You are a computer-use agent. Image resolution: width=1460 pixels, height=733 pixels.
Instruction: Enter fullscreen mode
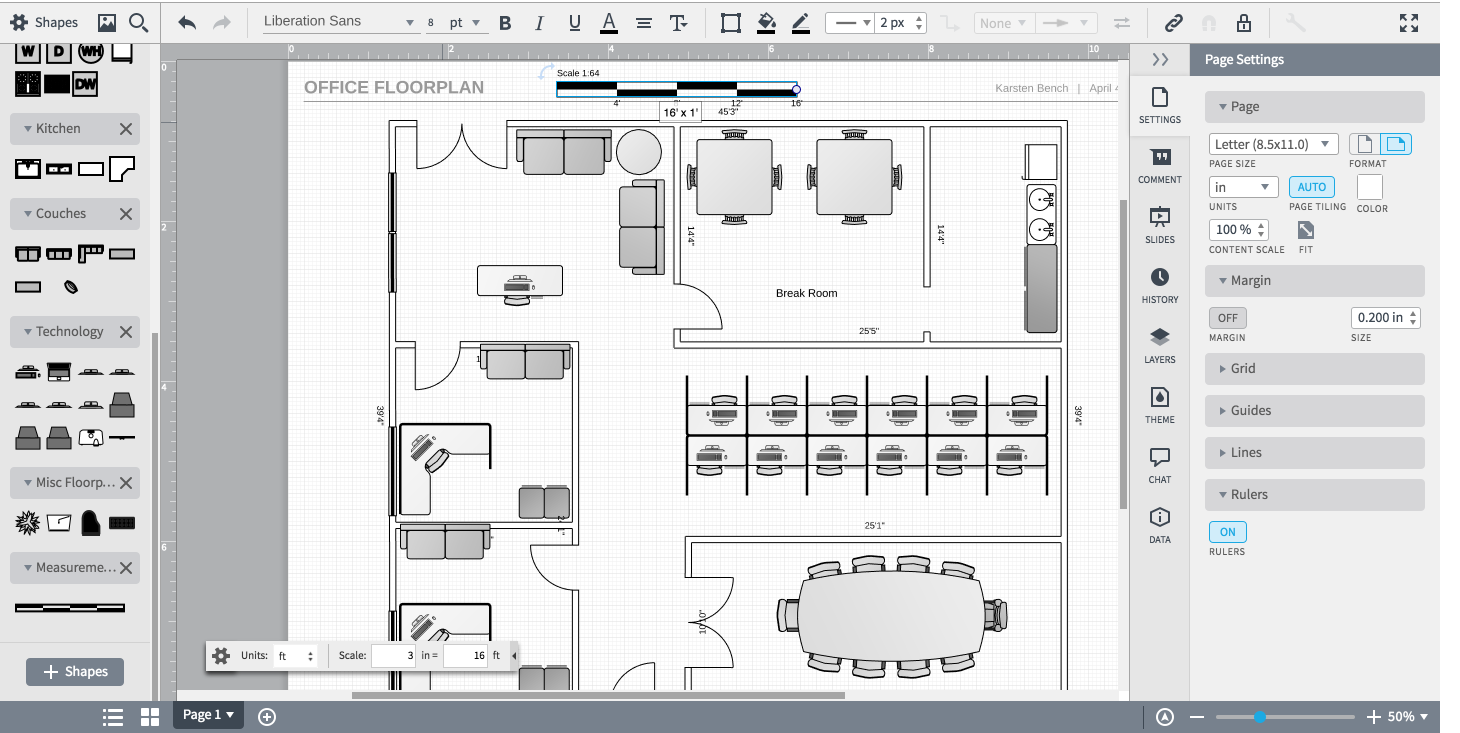[x=1409, y=23]
